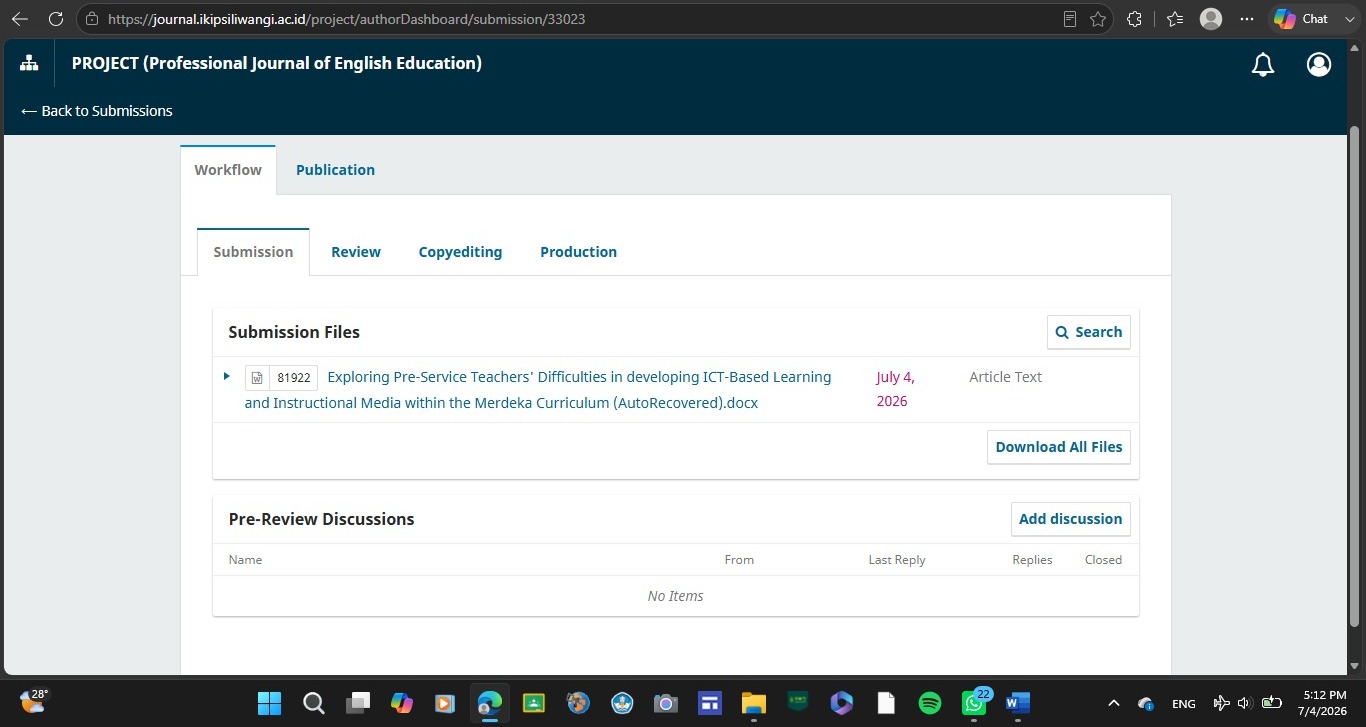Go back to Submissions link
Screen dimensions: 1366x727
point(96,111)
